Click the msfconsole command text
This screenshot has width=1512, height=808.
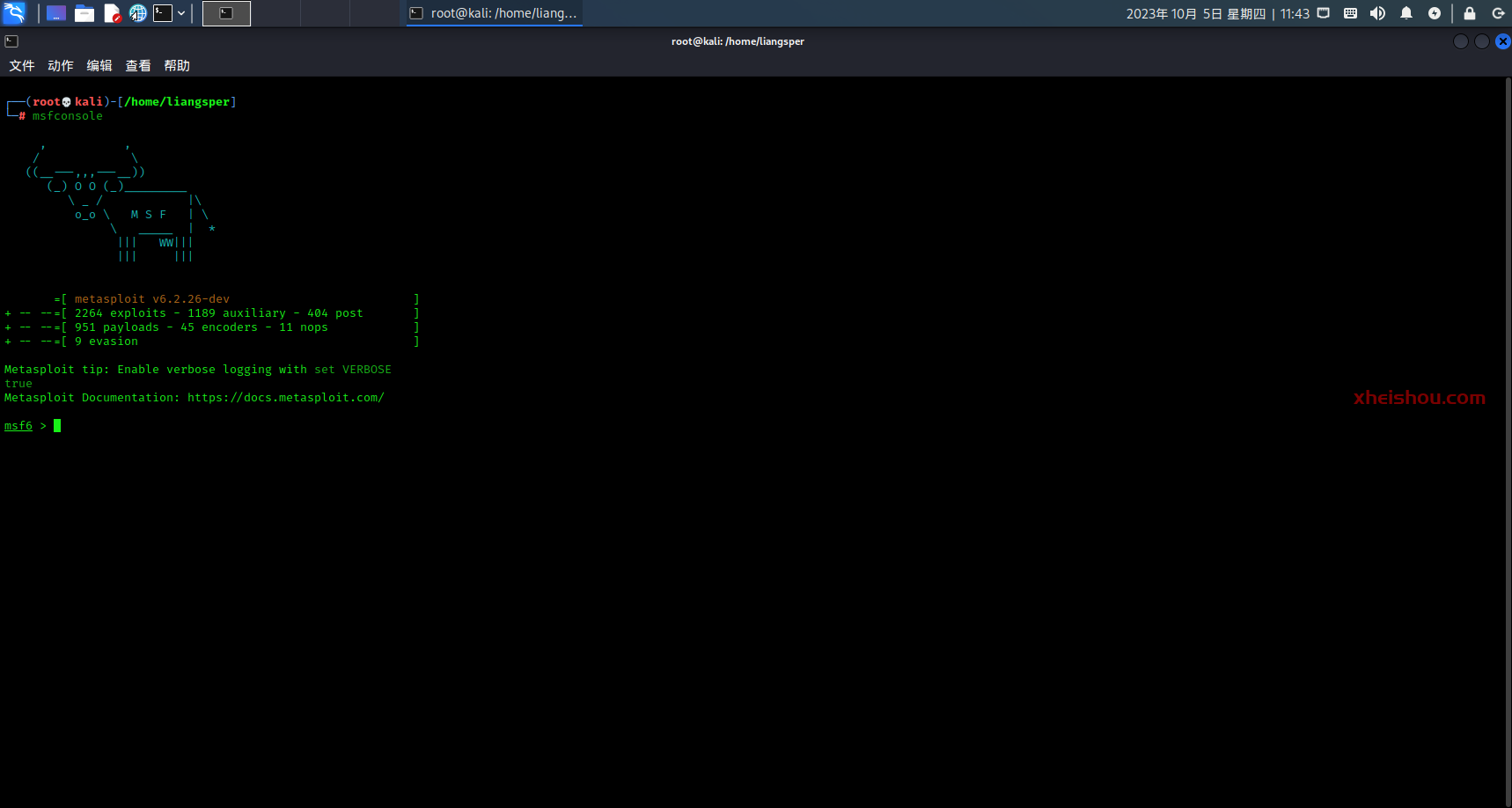point(68,116)
